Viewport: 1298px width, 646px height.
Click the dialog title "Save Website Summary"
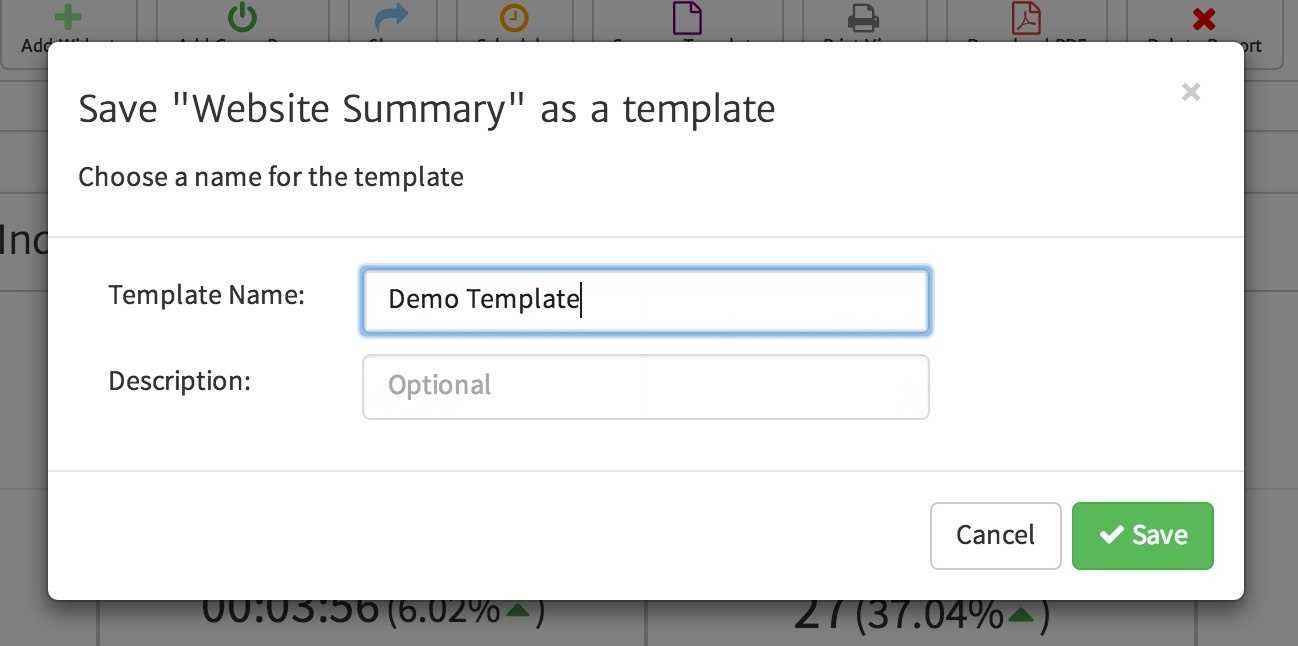point(426,109)
